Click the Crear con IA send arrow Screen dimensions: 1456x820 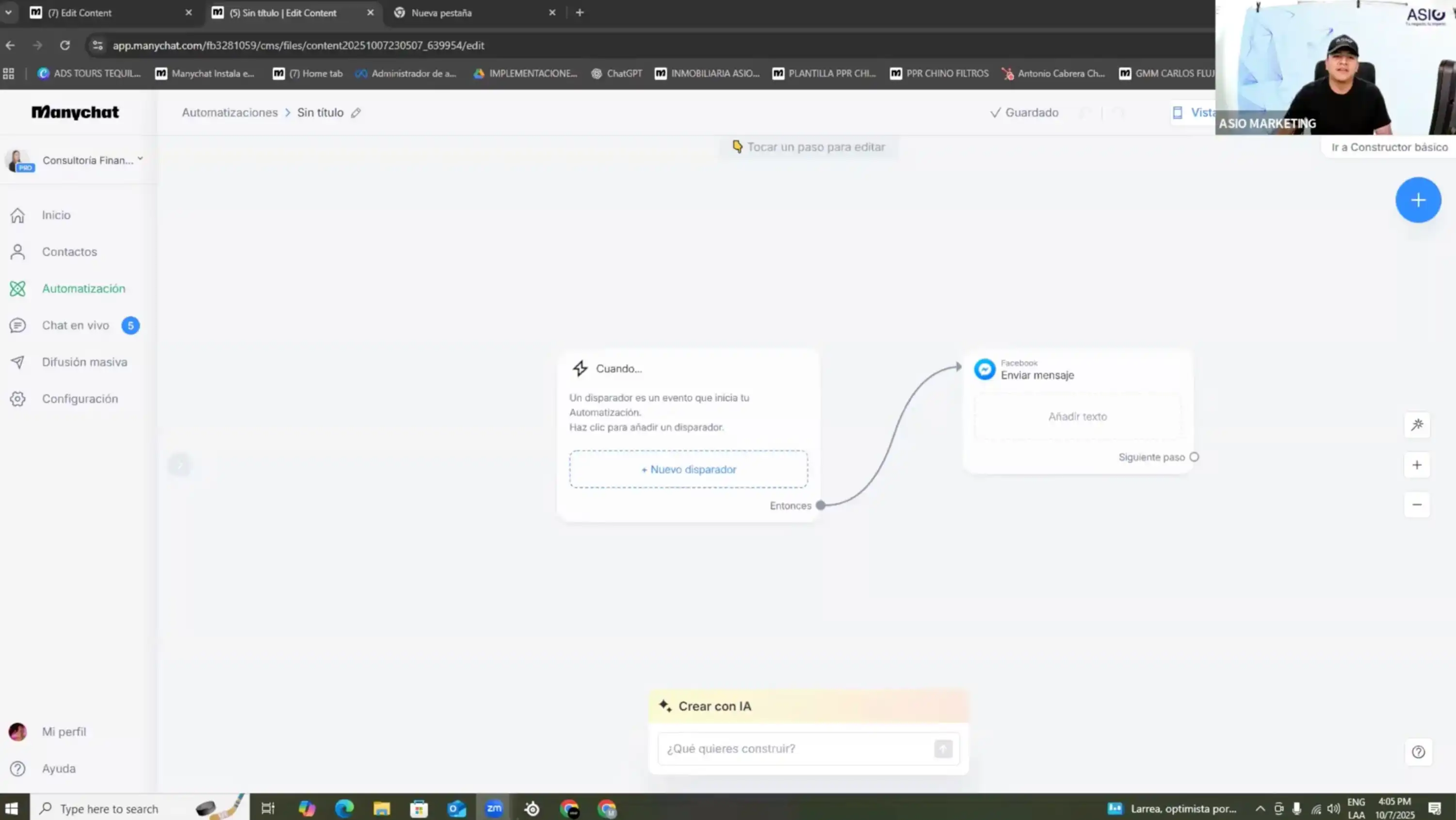943,749
